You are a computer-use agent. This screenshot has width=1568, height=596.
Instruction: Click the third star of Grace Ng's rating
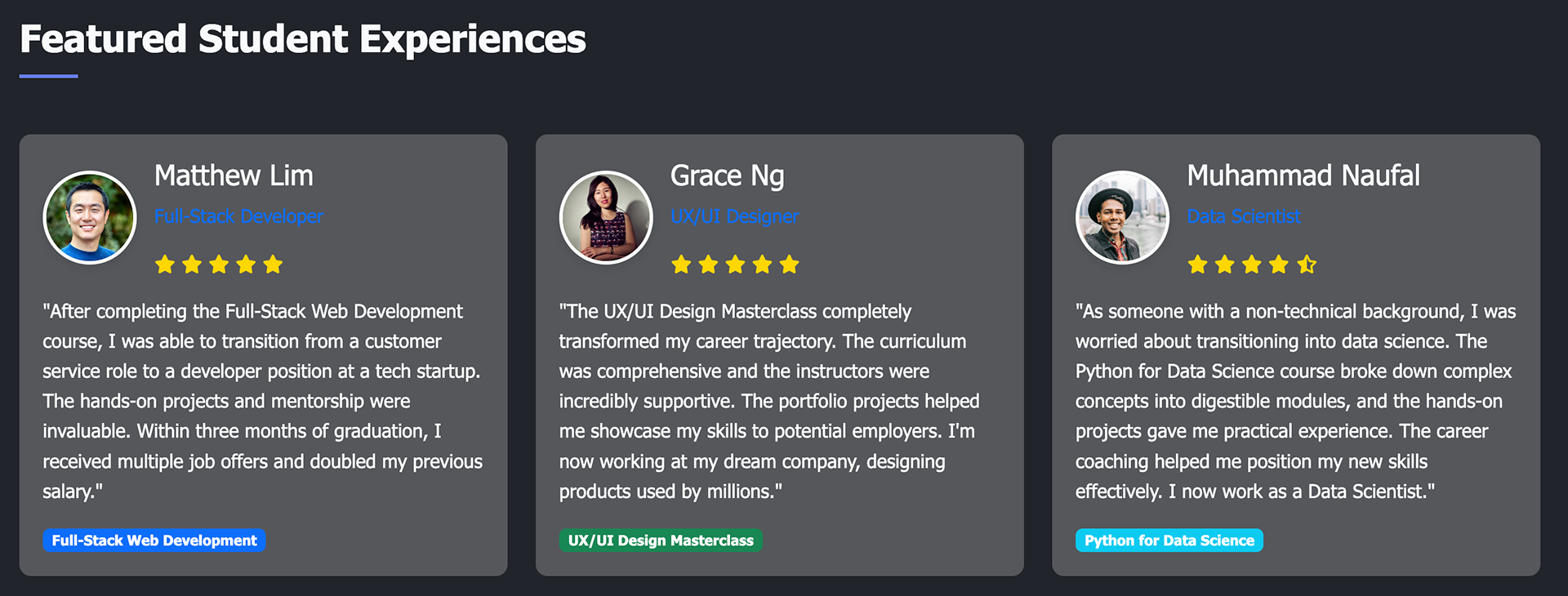click(735, 265)
